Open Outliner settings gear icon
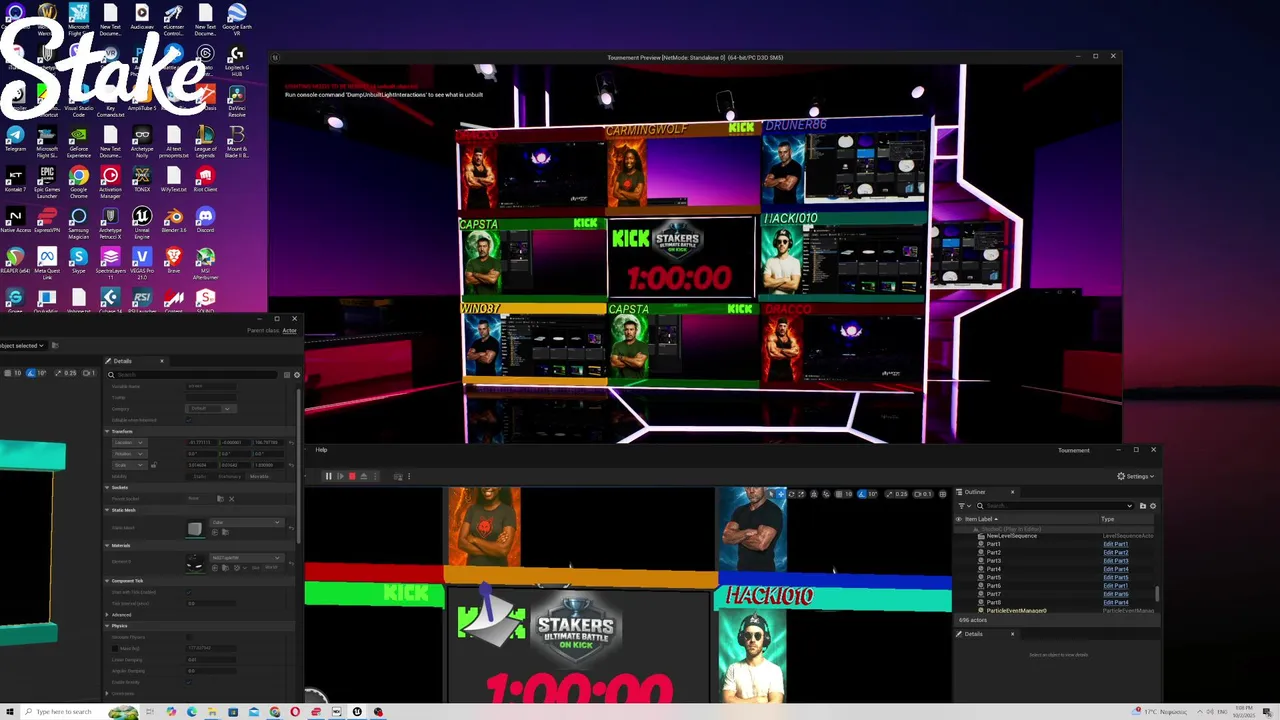Viewport: 1280px width, 720px height. click(x=1153, y=506)
